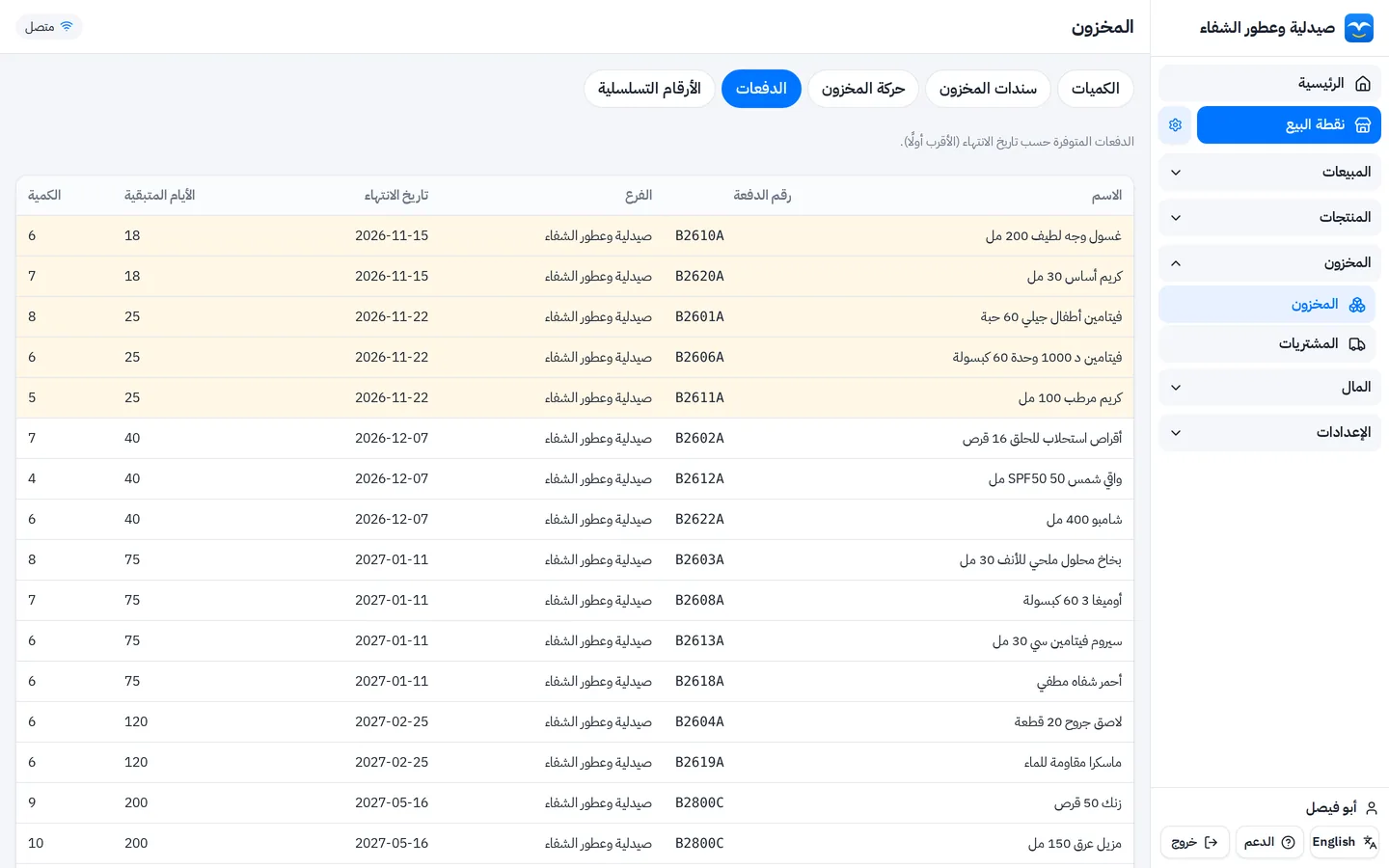Click the boxes icon beside المخزون submenu
The width and height of the screenshot is (1389, 868).
[x=1357, y=305]
